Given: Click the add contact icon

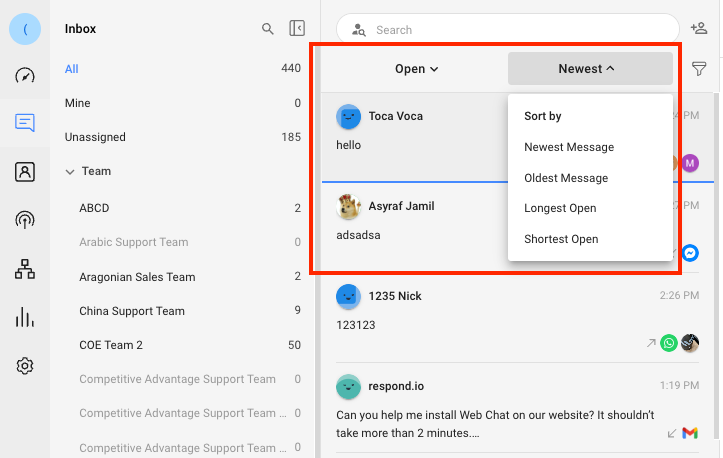Looking at the screenshot, I should [x=698, y=29].
